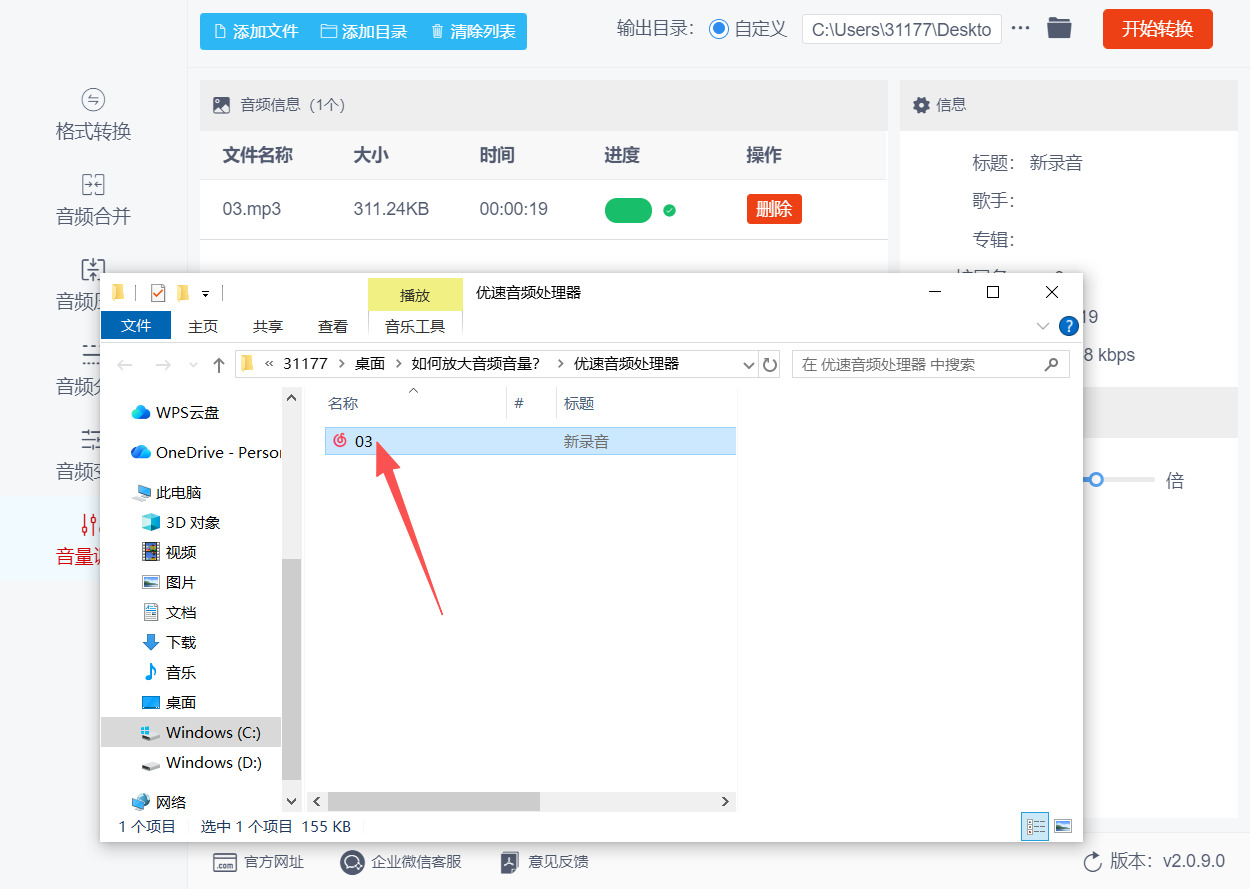Open the Explorer address bar dropdown arrow

(749, 364)
